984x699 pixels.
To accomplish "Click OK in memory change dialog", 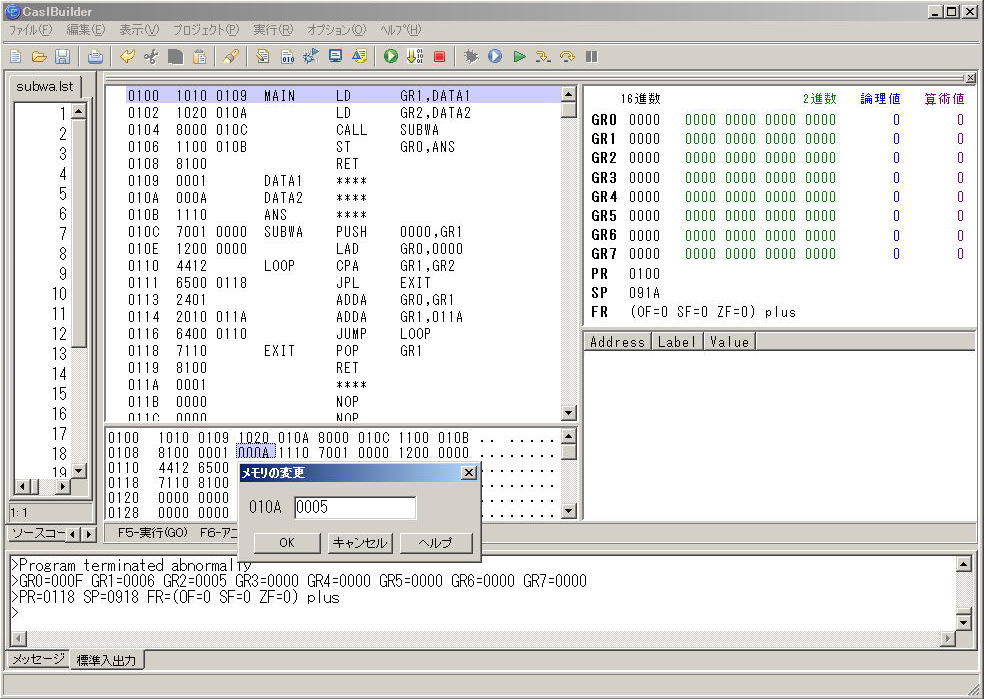I will (x=286, y=543).
